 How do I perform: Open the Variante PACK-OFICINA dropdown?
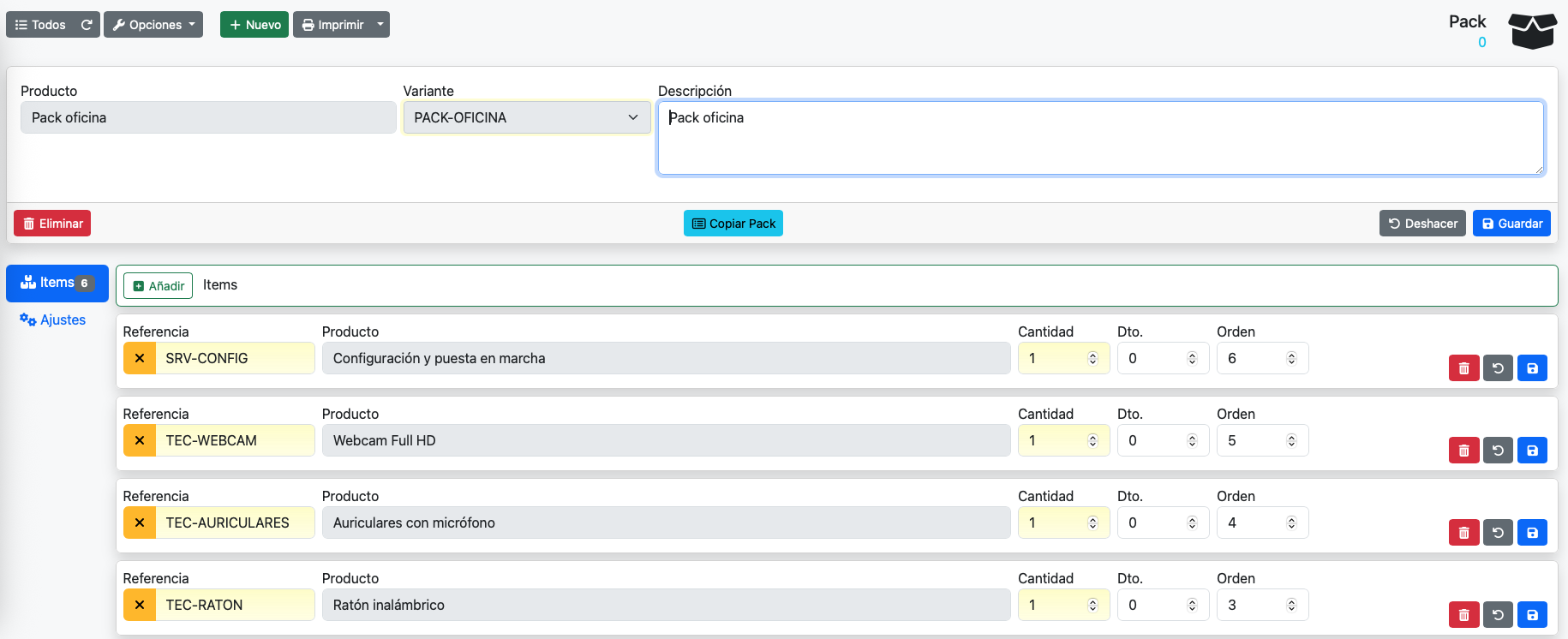(527, 117)
